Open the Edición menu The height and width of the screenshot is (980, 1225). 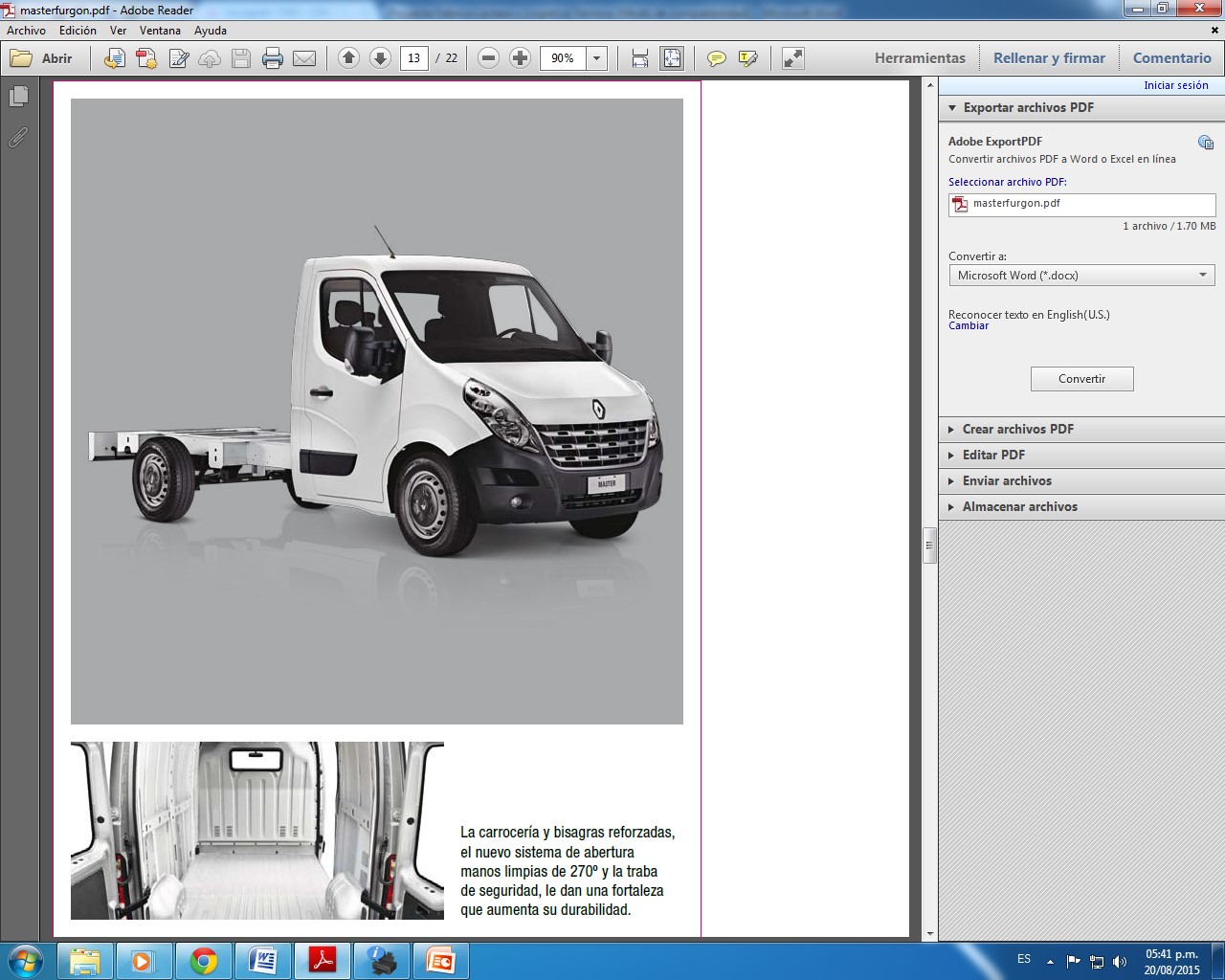point(78,31)
